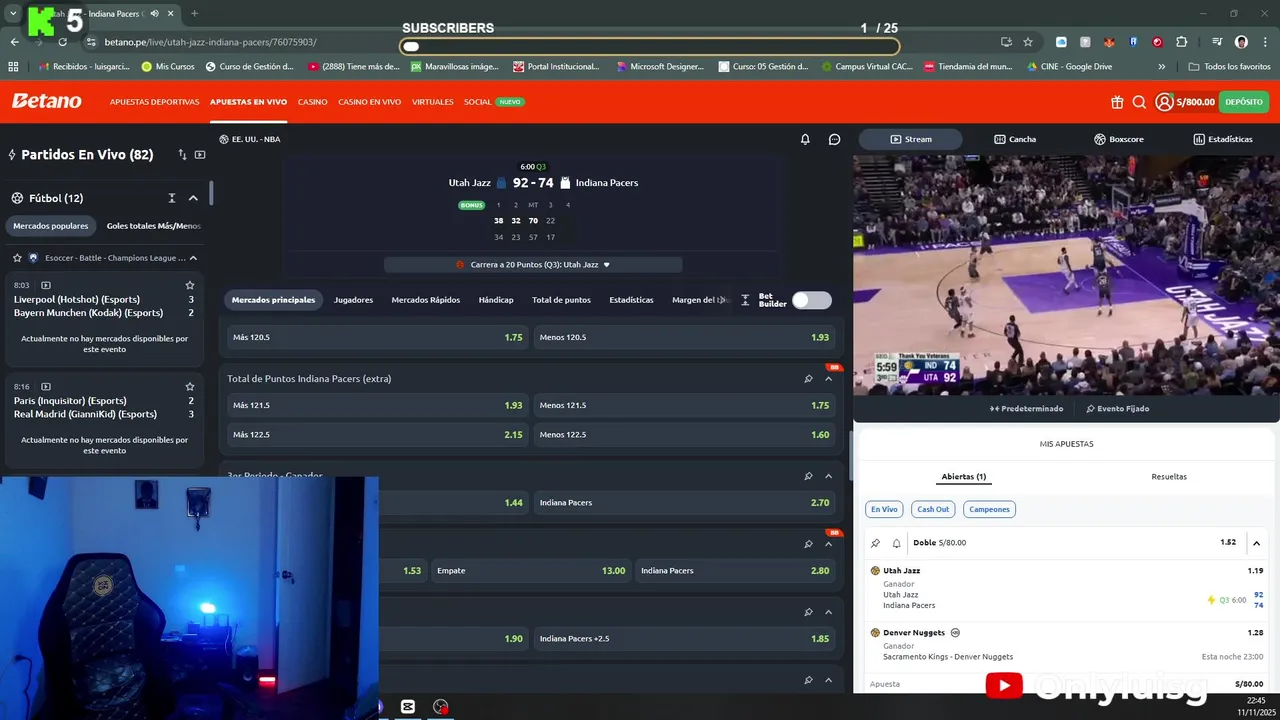The height and width of the screenshot is (720, 1280).
Task: Open the Virtuales menu item
Action: pyautogui.click(x=432, y=102)
